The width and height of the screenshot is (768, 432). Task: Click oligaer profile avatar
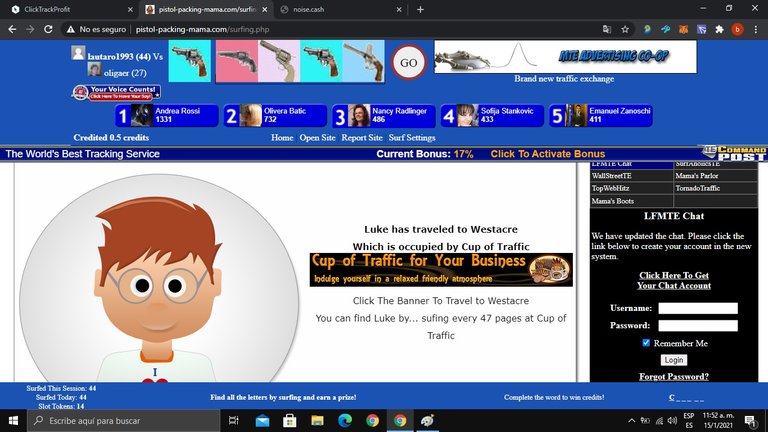coord(94,69)
